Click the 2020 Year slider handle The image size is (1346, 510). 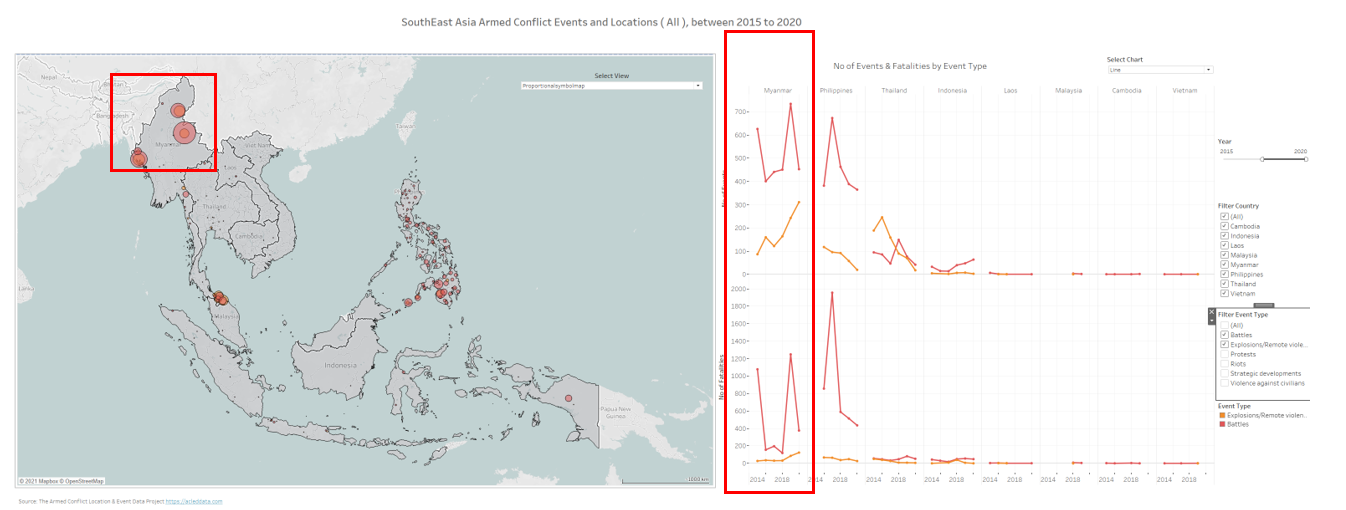(1305, 159)
